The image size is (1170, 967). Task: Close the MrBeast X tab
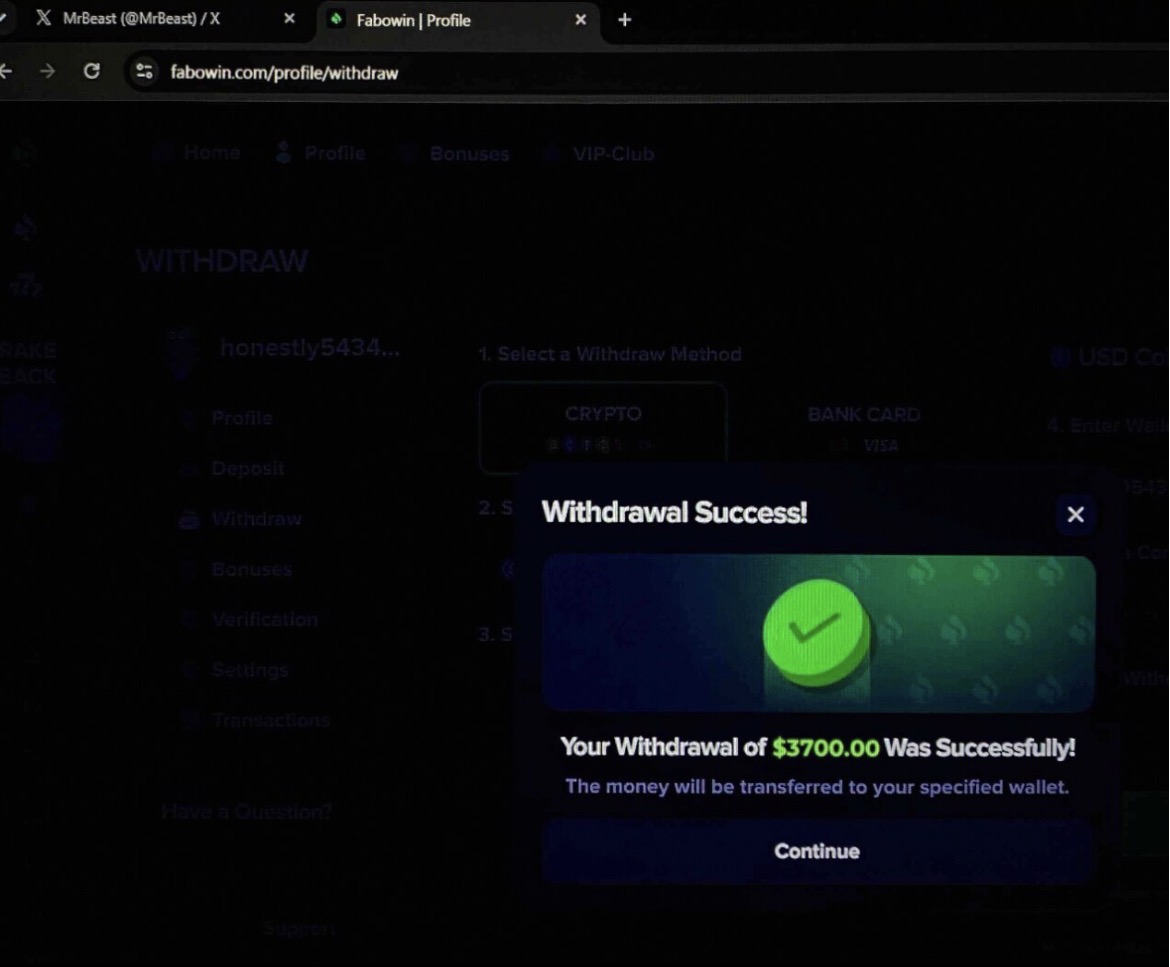click(x=290, y=19)
